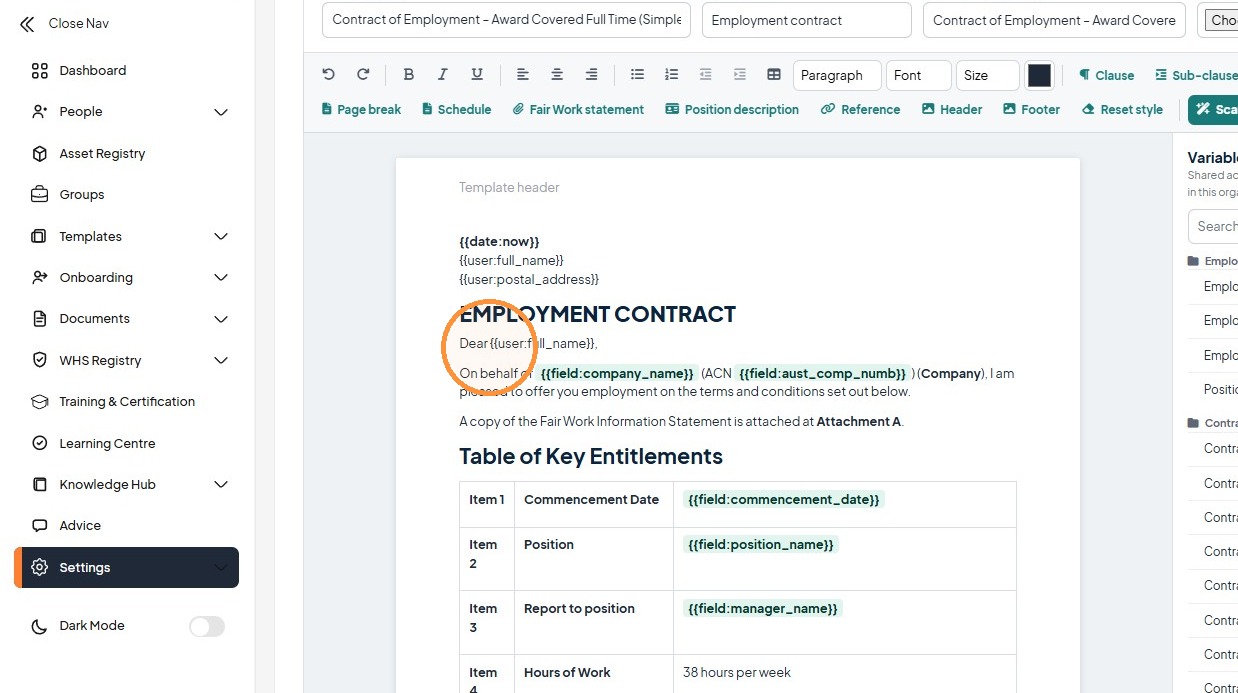Viewport: 1238px width, 693px height.
Task: Click the People person icon
Action: pyautogui.click(x=40, y=112)
